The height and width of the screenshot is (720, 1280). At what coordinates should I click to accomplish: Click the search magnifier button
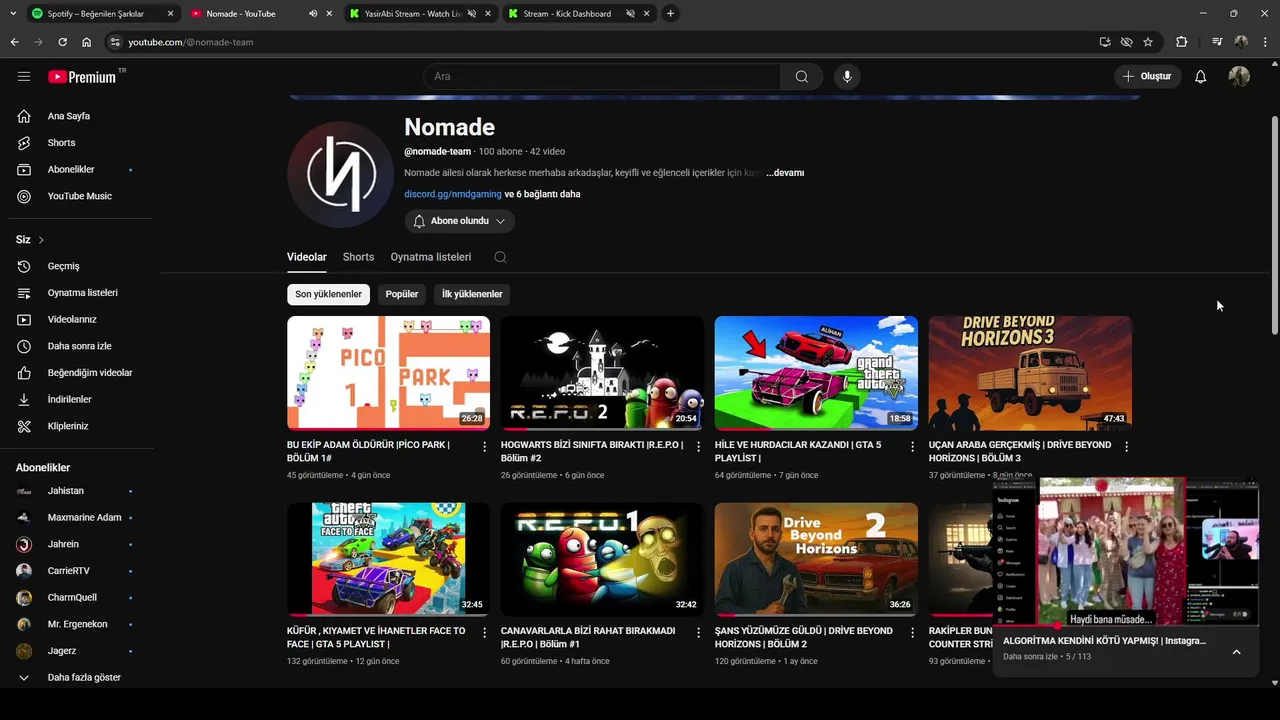point(801,76)
